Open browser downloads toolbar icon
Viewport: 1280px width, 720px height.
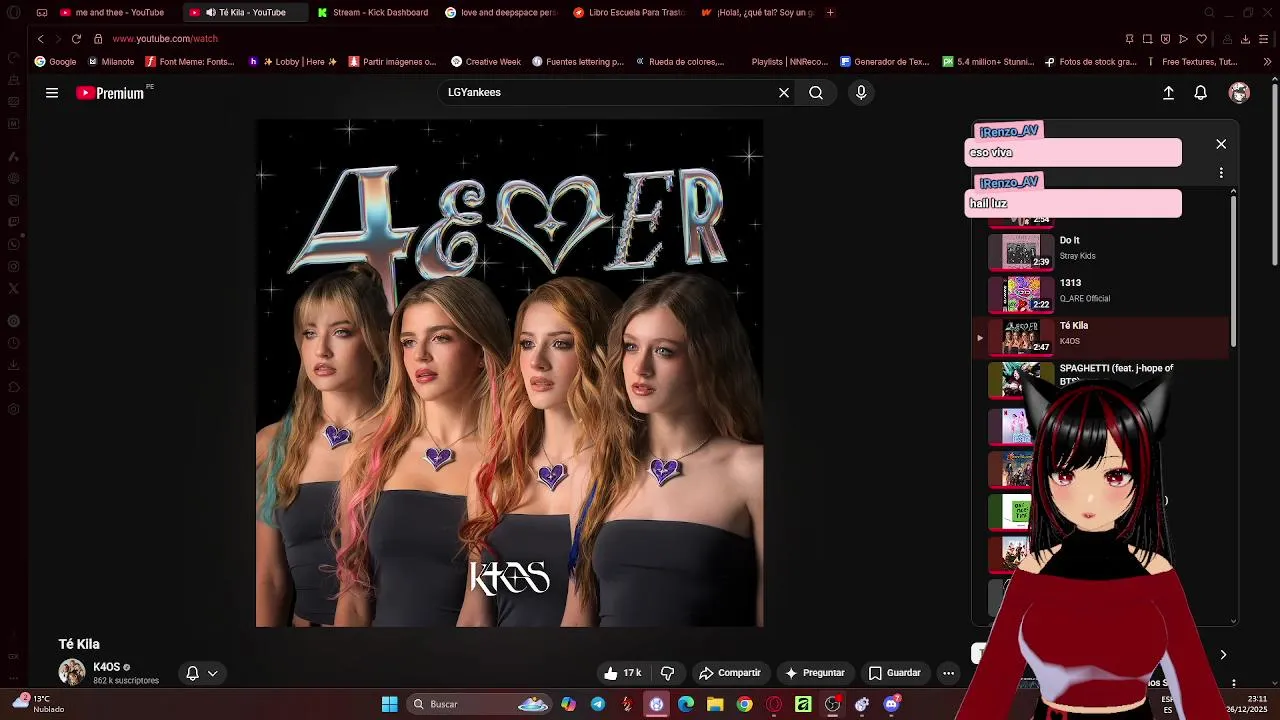(1245, 39)
